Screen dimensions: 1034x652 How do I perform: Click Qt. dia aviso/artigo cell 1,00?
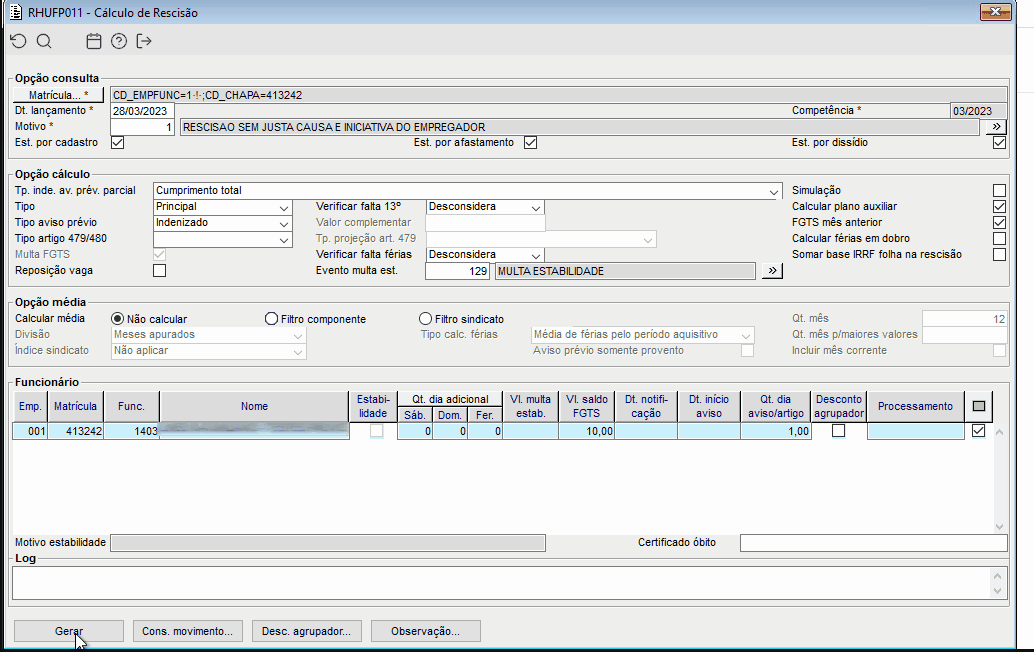point(776,431)
